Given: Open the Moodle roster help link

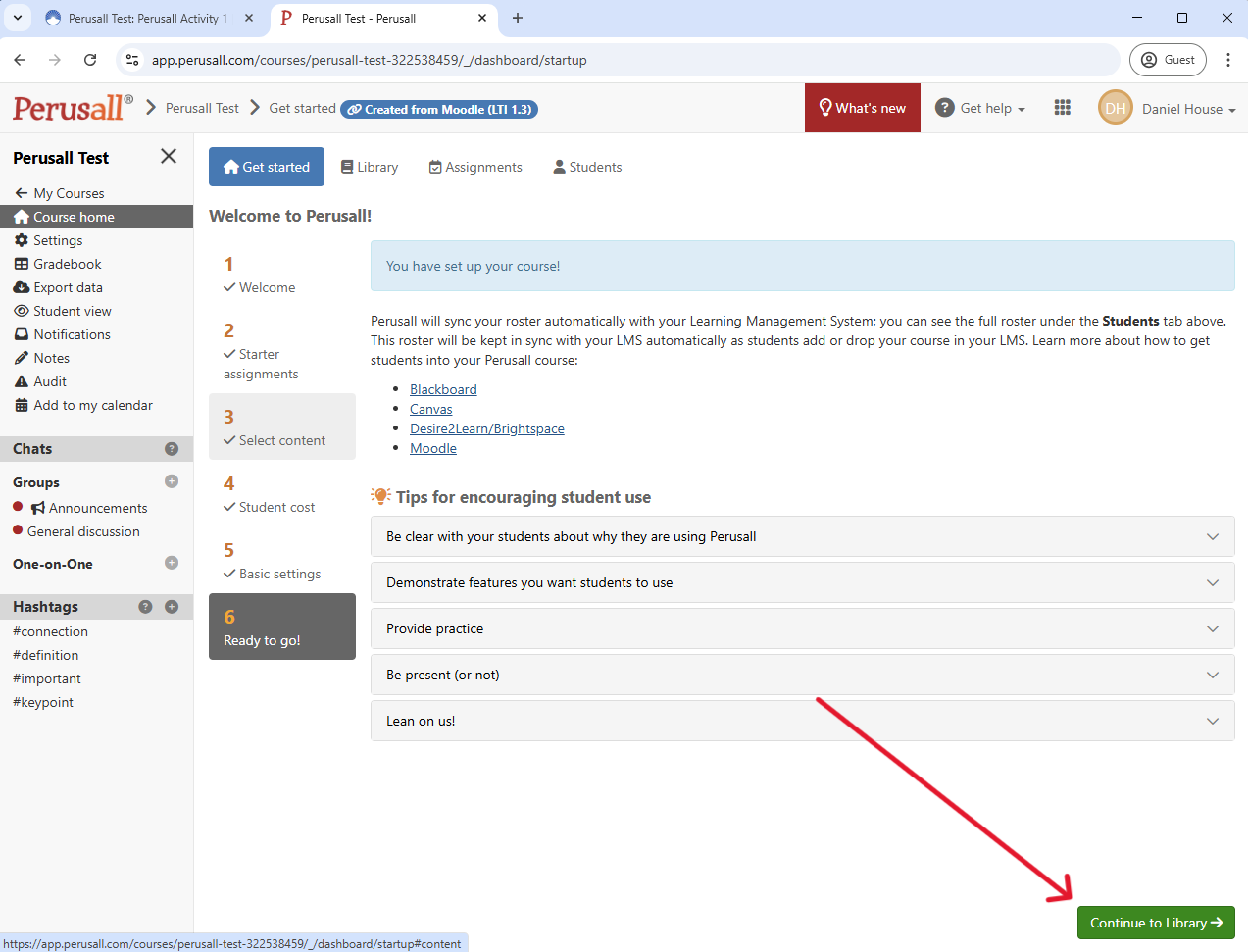Looking at the screenshot, I should (433, 448).
